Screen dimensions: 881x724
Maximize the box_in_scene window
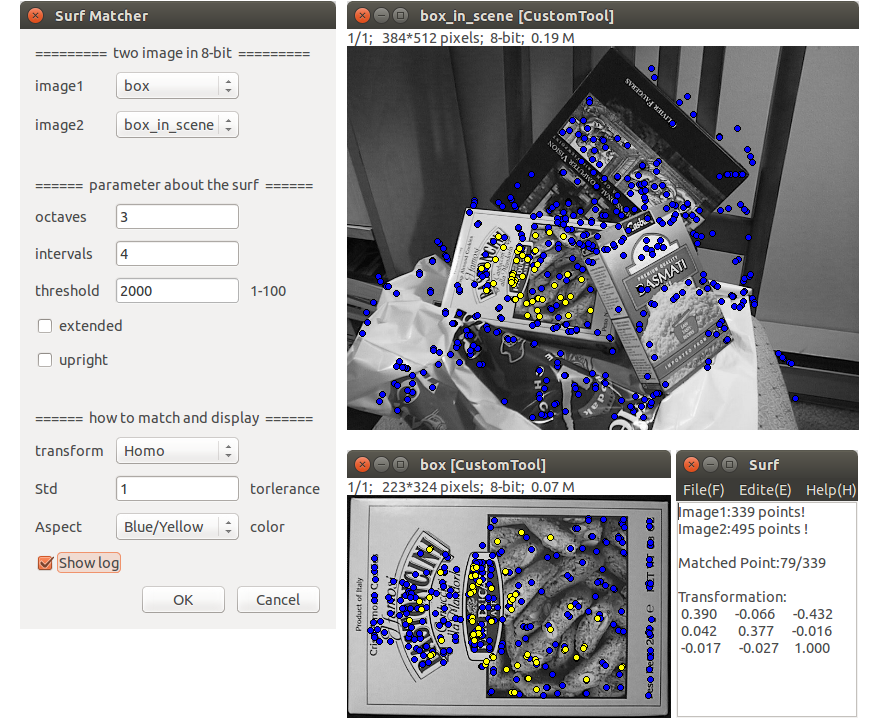coord(400,16)
